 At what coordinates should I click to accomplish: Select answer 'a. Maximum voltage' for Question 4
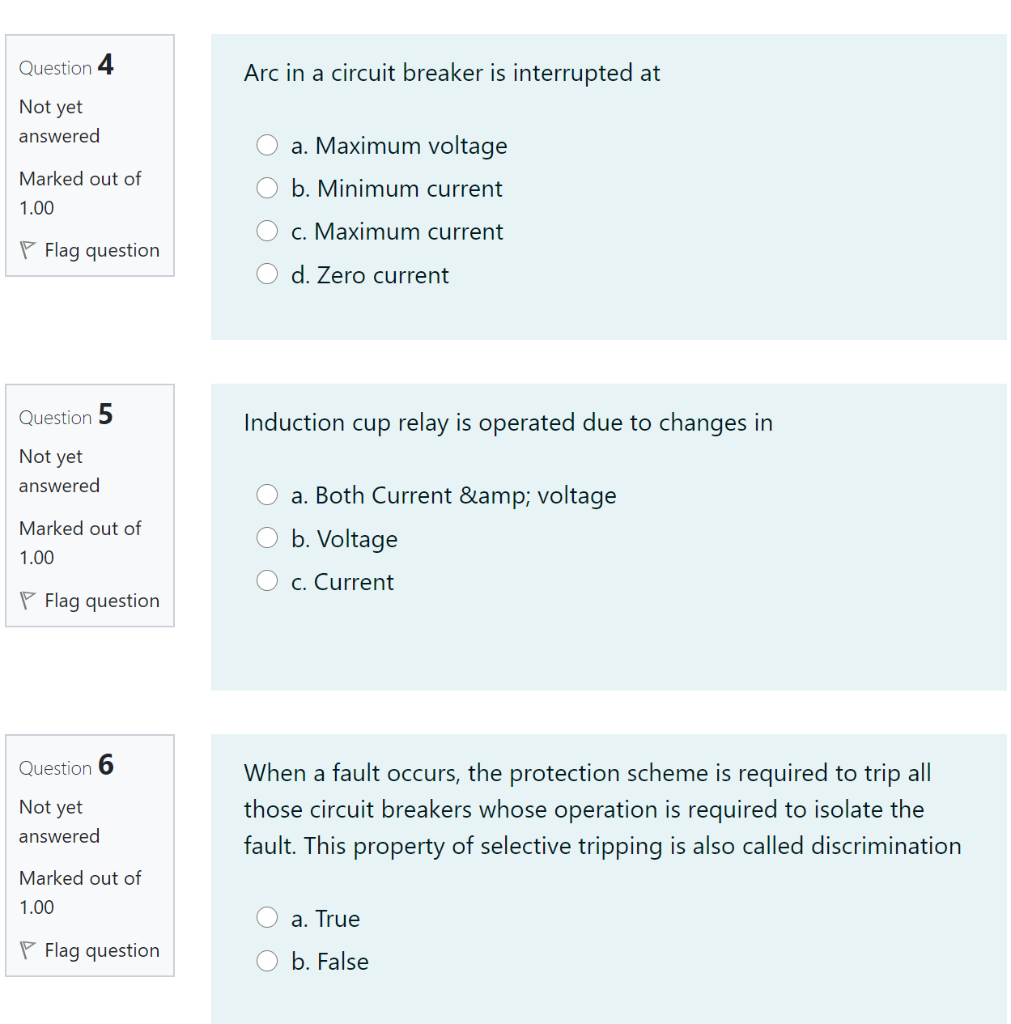(x=267, y=145)
